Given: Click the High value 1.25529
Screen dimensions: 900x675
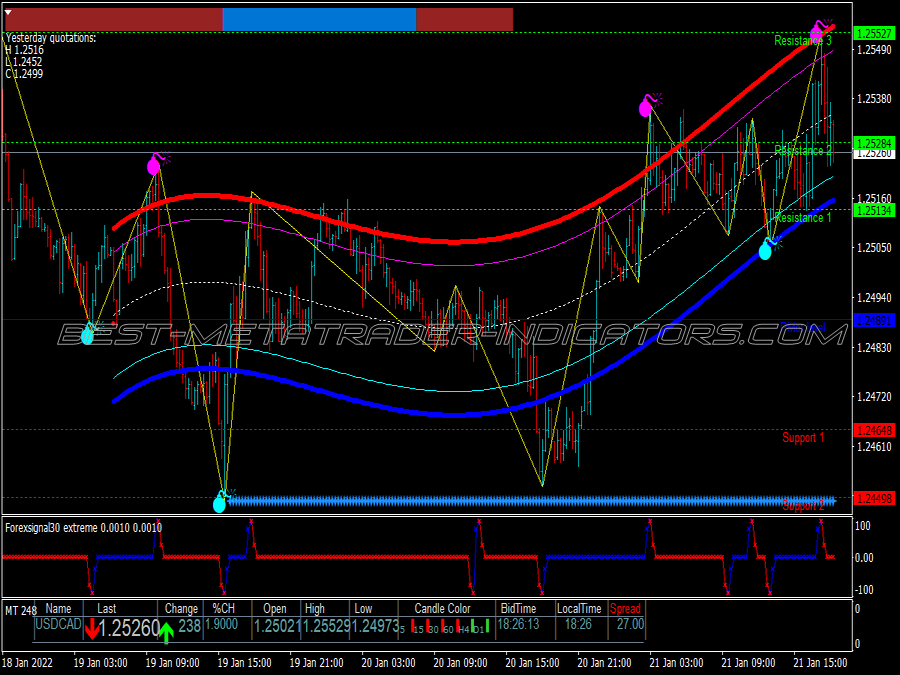Looking at the screenshot, I should [325, 626].
